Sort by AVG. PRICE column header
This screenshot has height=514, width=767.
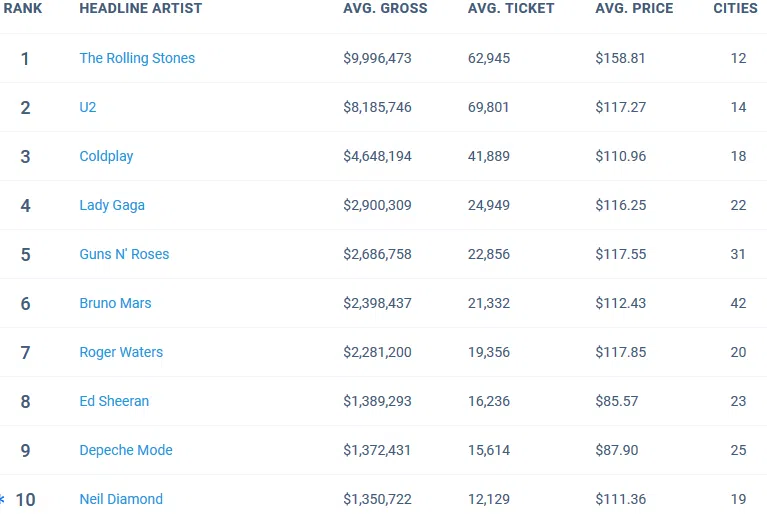click(x=634, y=8)
